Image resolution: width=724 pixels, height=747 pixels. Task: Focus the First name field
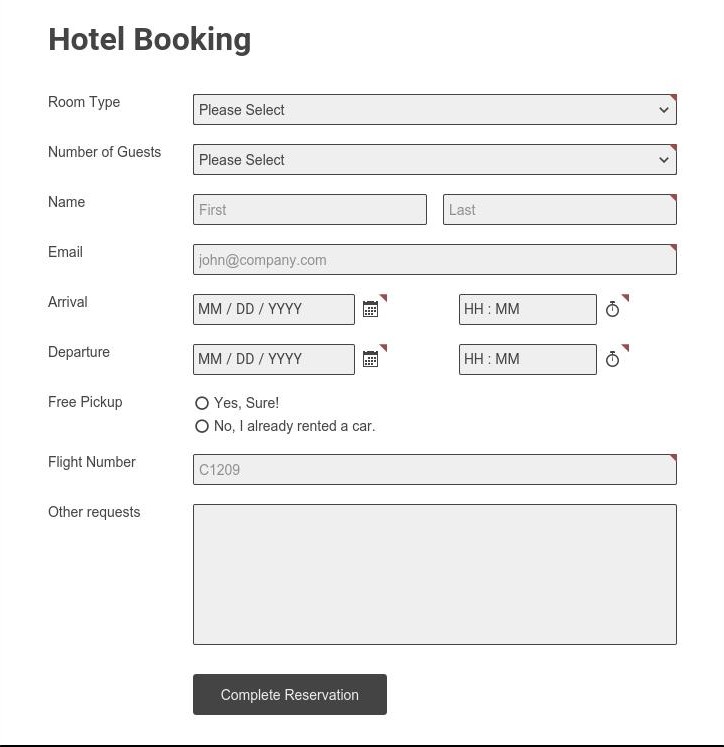(x=309, y=210)
